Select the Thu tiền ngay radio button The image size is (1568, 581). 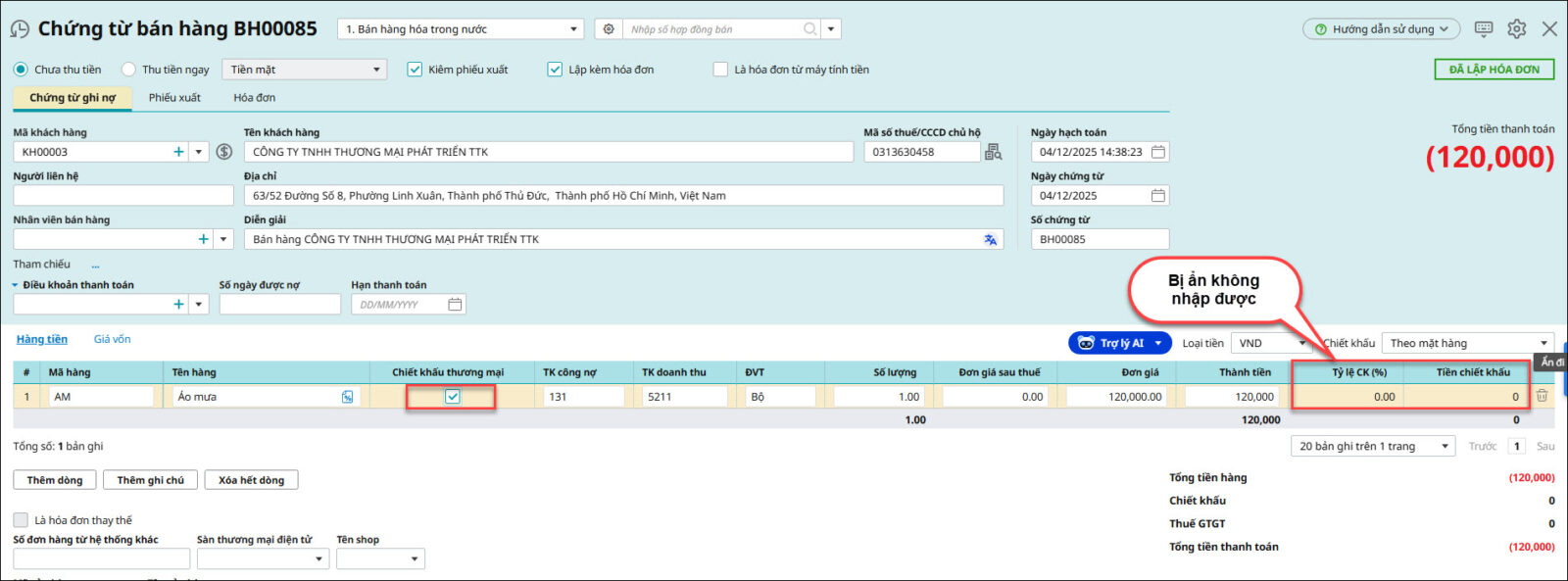tap(128, 70)
